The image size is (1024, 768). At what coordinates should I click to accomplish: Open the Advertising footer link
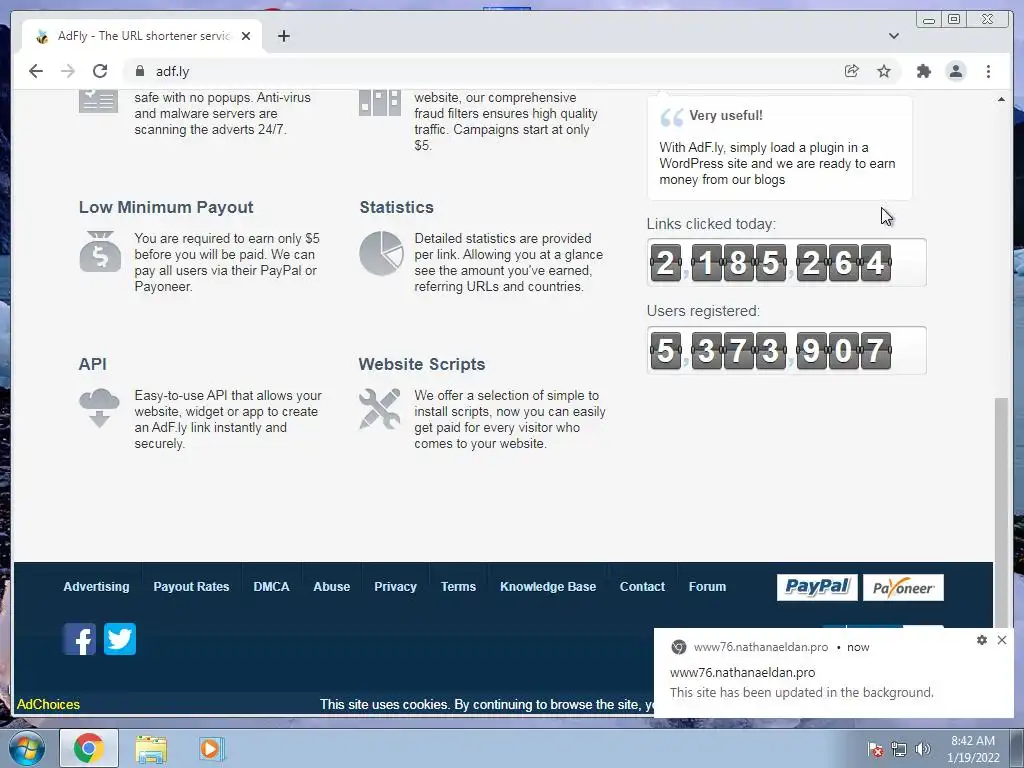tap(96, 586)
